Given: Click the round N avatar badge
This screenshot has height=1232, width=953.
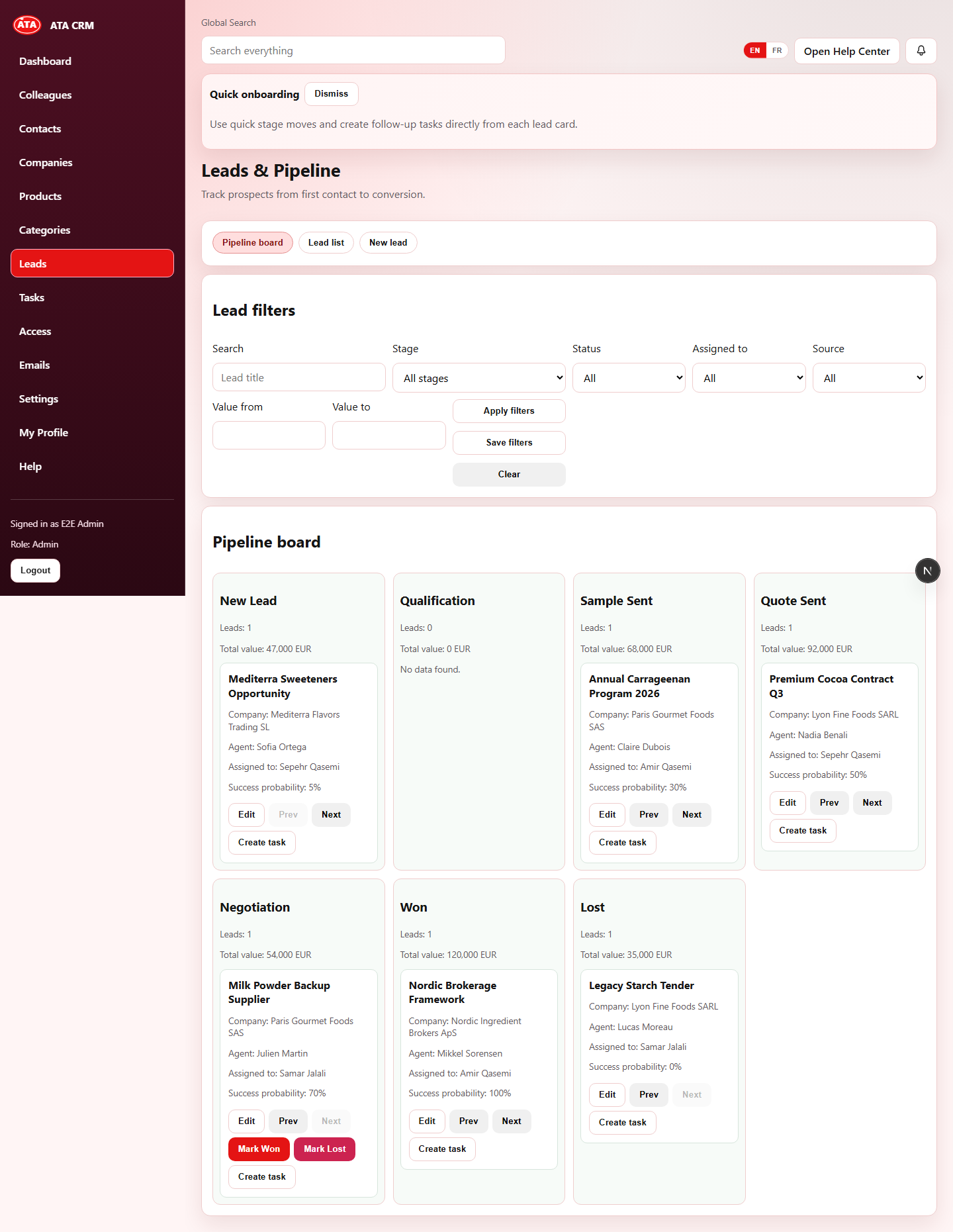Looking at the screenshot, I should (x=927, y=571).
